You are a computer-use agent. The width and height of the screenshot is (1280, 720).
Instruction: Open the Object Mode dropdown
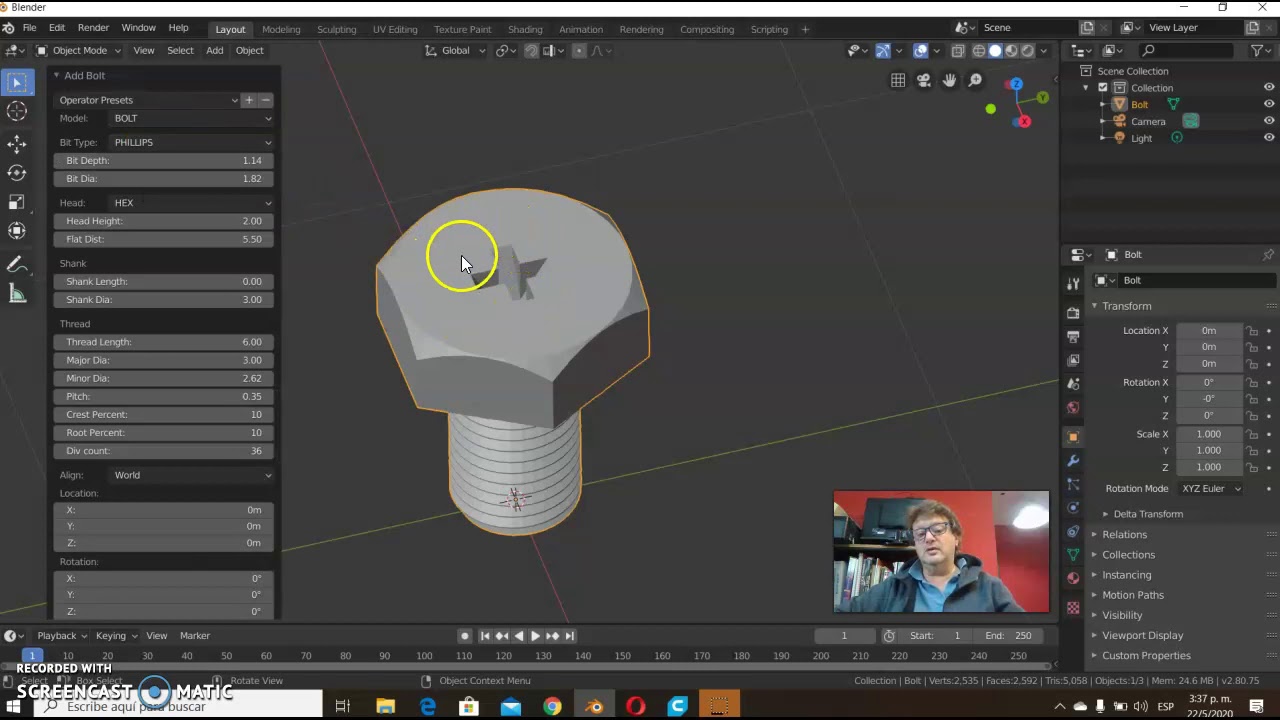coord(79,51)
